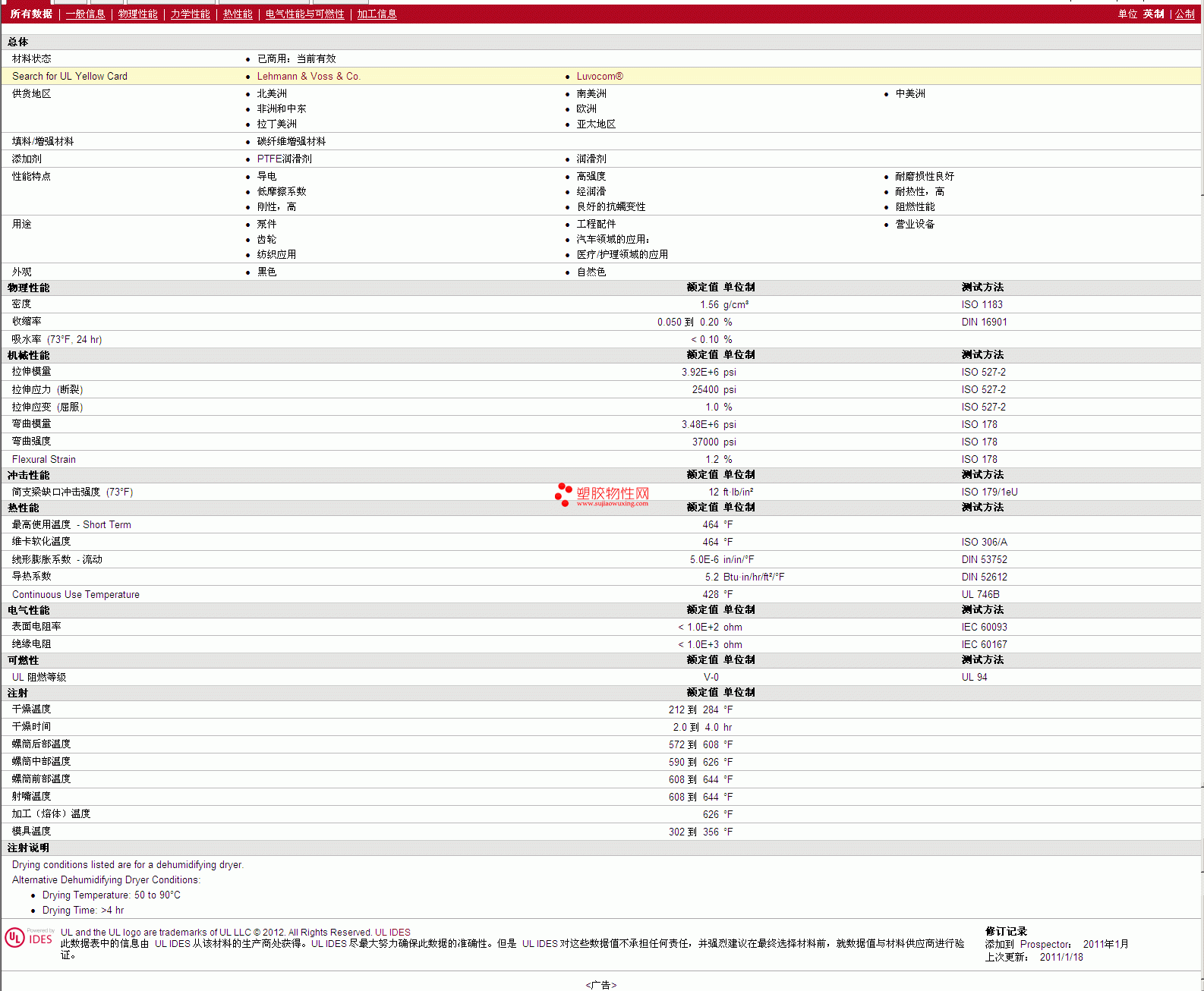Screen dimensions: 1204x991
Task: Click the 螺筒后部温度 row label
Action: tap(41, 744)
